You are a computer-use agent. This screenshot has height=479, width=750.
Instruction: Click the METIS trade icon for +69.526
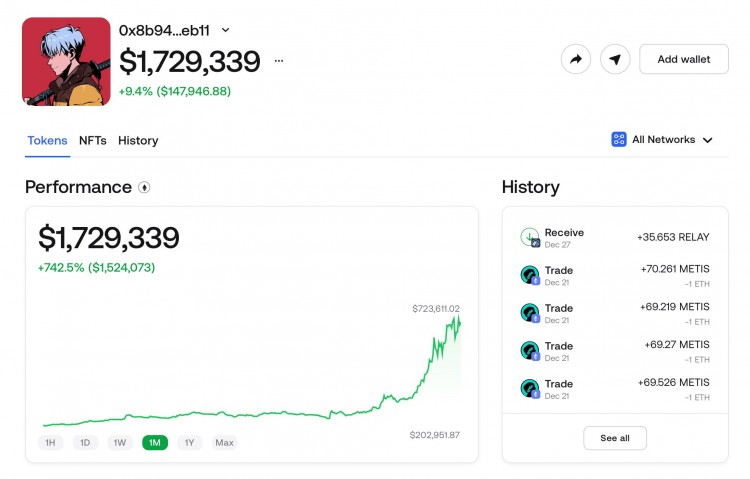[530, 389]
